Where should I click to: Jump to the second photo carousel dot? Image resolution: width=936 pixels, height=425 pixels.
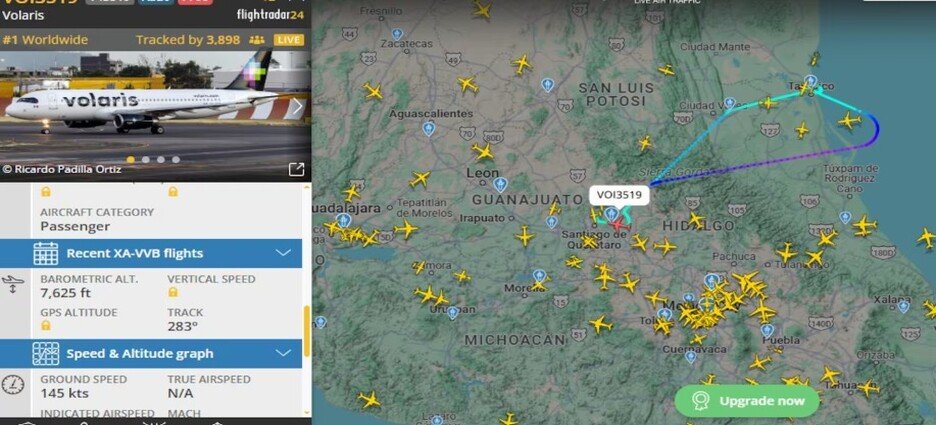coord(146,159)
